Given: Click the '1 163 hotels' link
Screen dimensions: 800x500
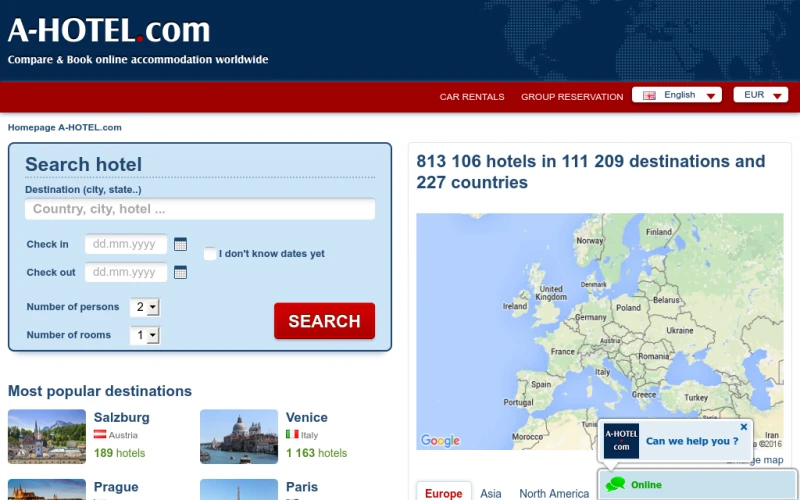Looking at the screenshot, I should 316,453.
